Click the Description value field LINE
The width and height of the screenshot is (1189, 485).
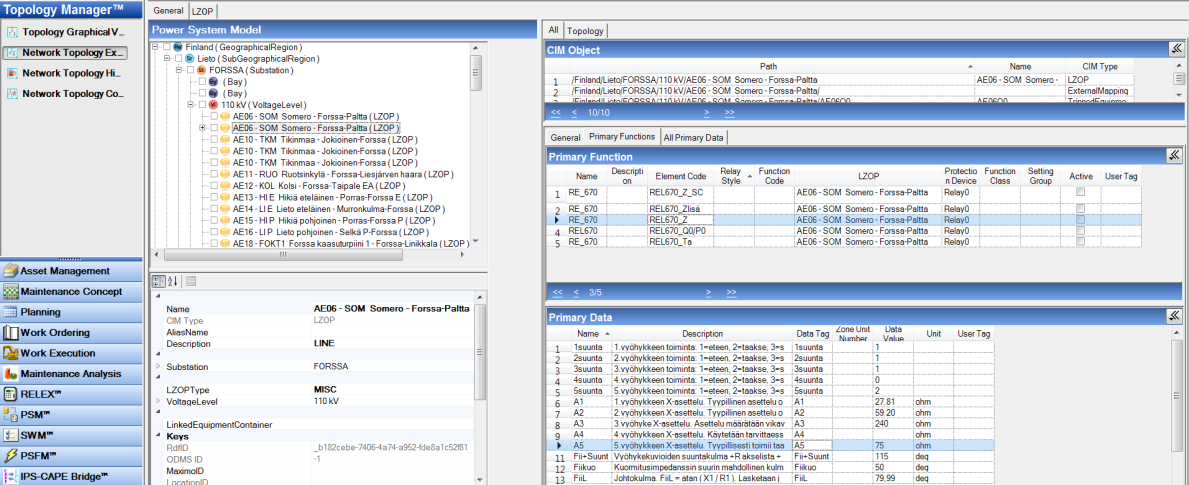(391, 344)
